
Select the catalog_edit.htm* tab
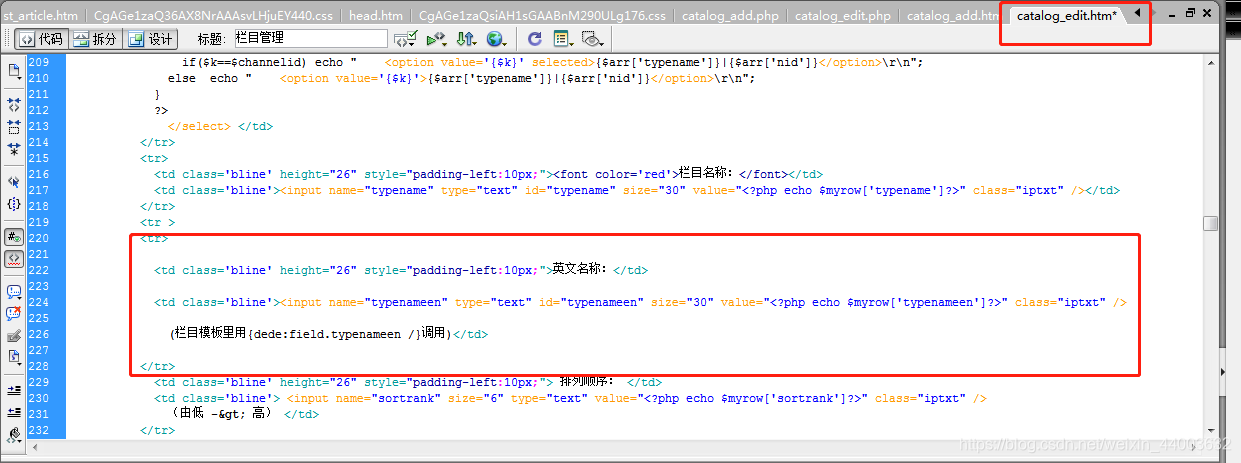tap(1067, 15)
